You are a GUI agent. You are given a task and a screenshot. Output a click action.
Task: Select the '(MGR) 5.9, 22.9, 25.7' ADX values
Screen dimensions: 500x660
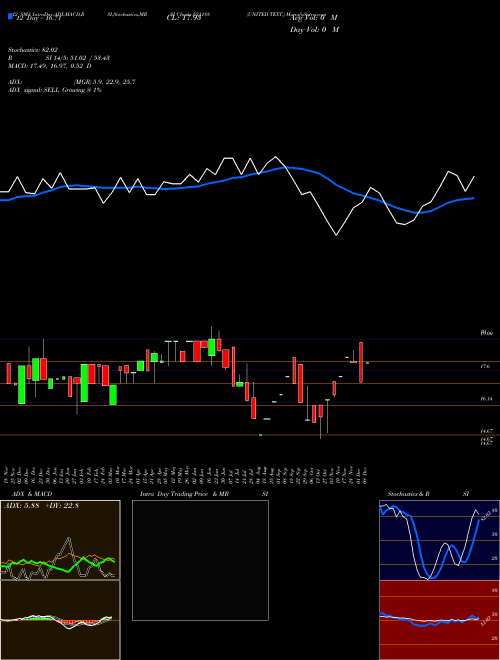pyautogui.click(x=104, y=82)
